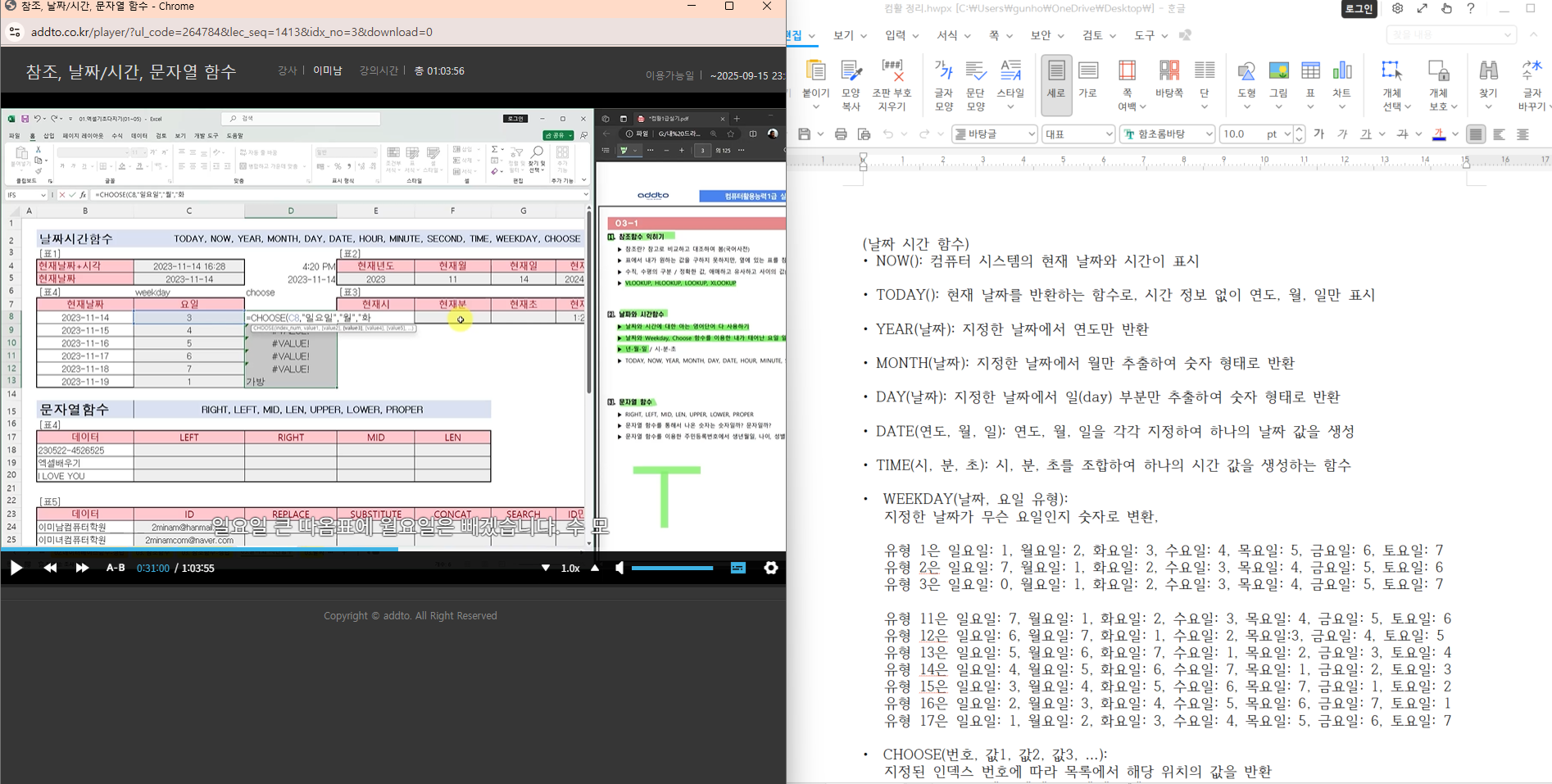This screenshot has height=784, width=1552.
Task: Click the Chrome address bar URL
Action: (x=231, y=33)
